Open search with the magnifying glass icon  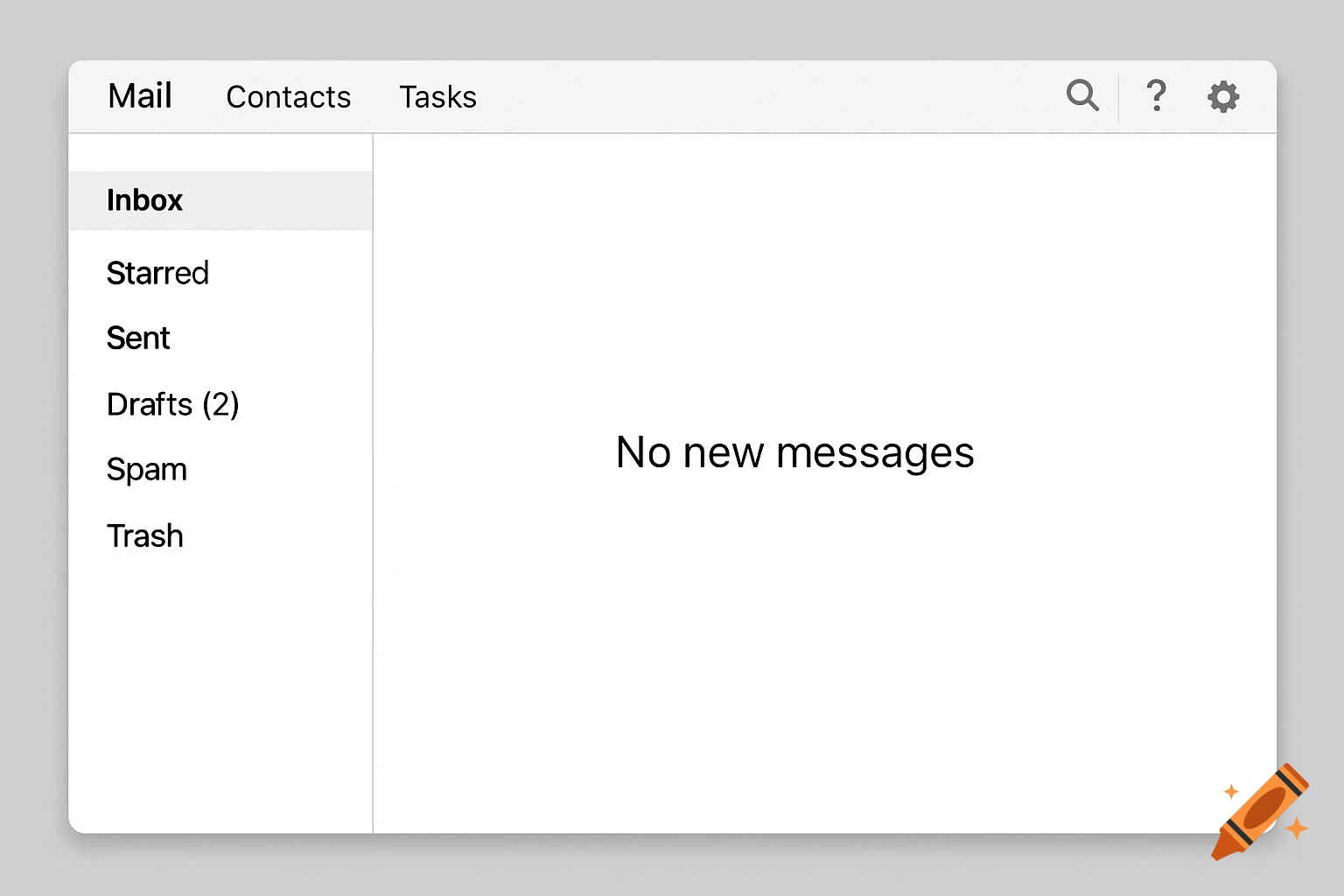tap(1082, 96)
